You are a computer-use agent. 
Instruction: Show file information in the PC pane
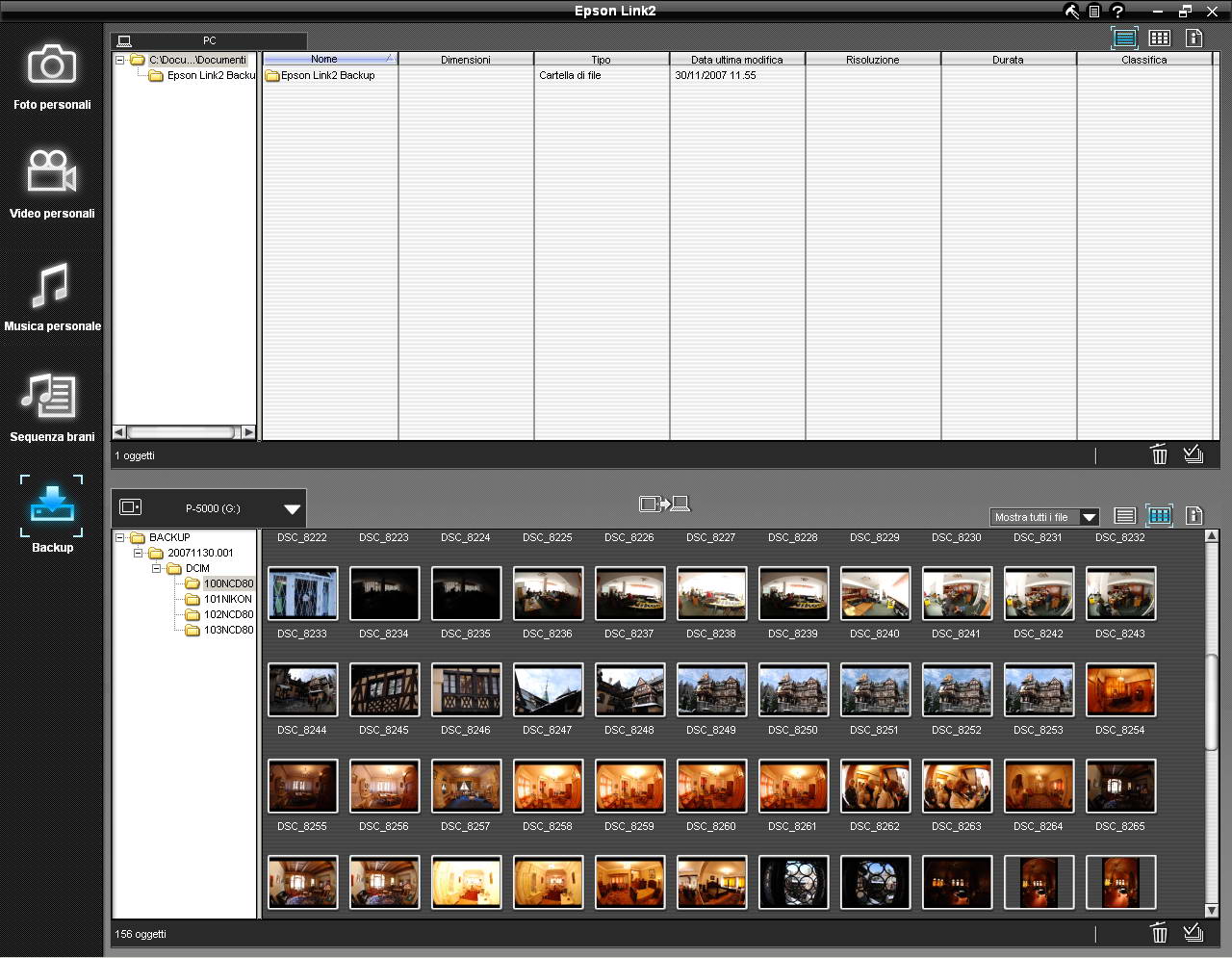tap(1193, 38)
